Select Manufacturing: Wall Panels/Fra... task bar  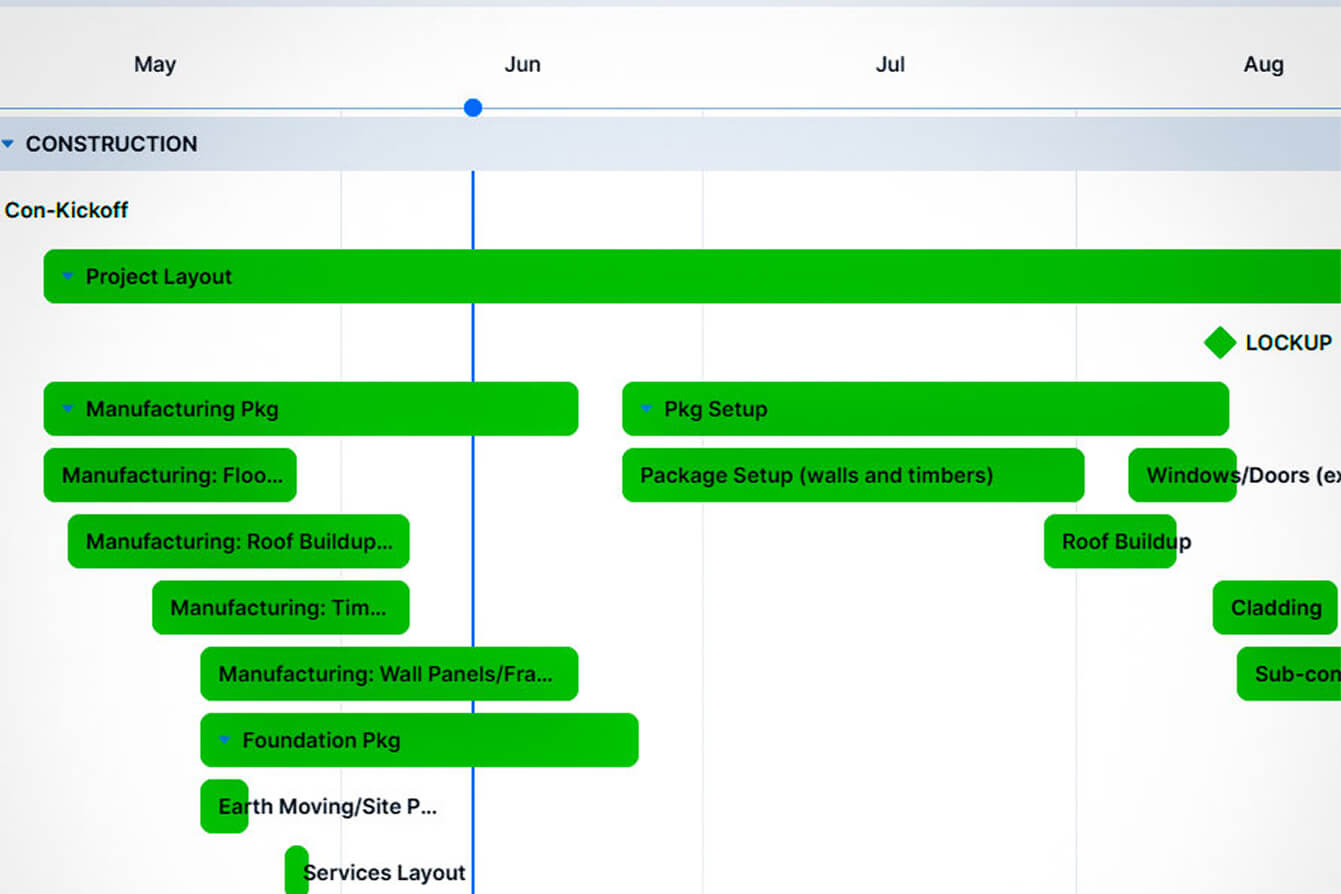389,673
